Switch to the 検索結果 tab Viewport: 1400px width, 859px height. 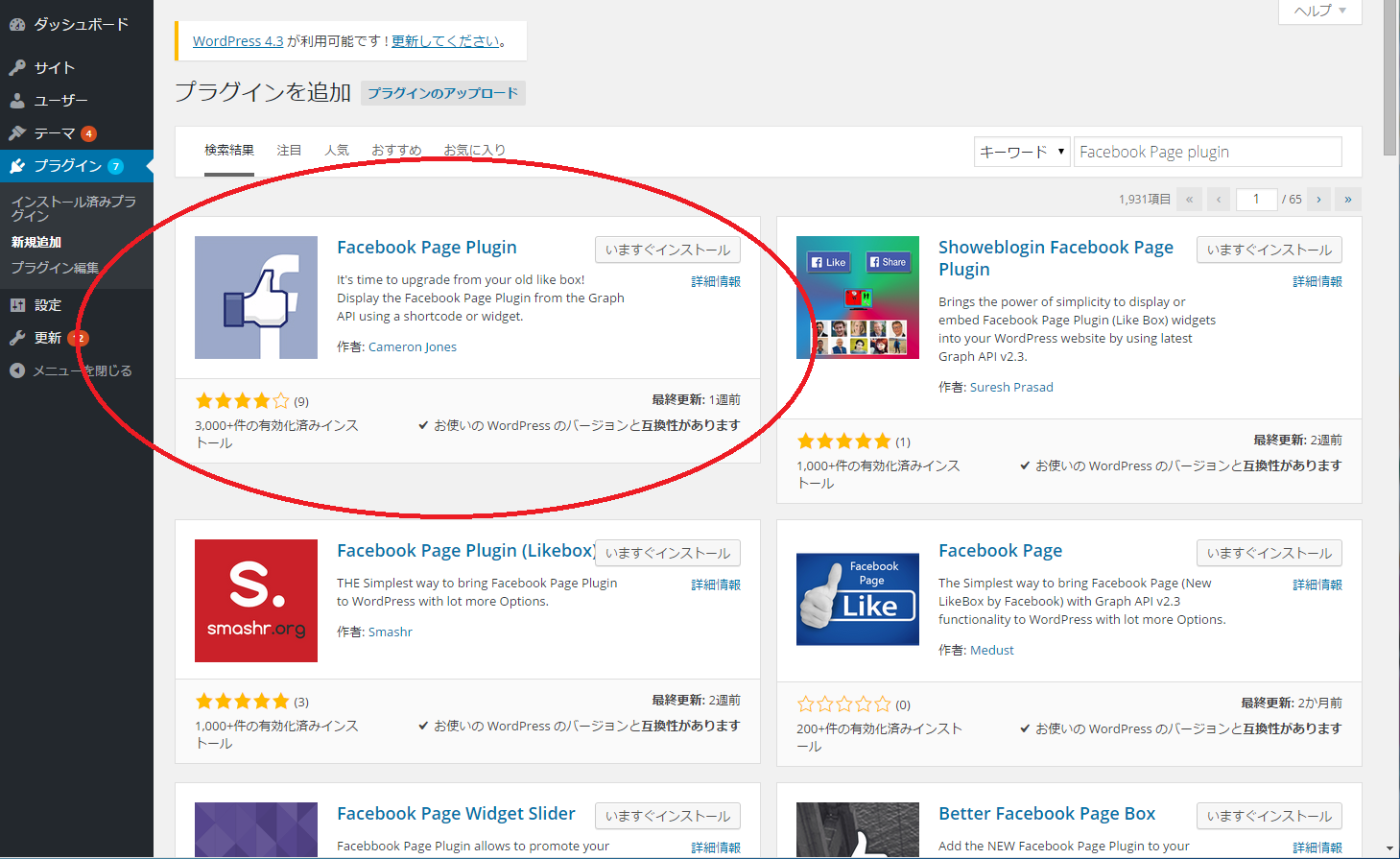point(229,151)
